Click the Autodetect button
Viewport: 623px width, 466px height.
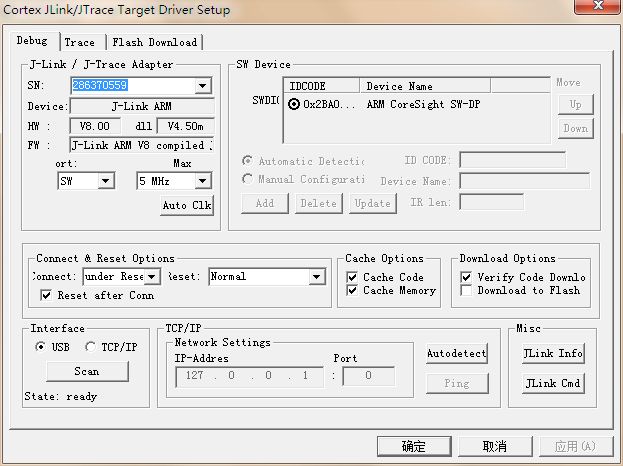click(x=457, y=354)
